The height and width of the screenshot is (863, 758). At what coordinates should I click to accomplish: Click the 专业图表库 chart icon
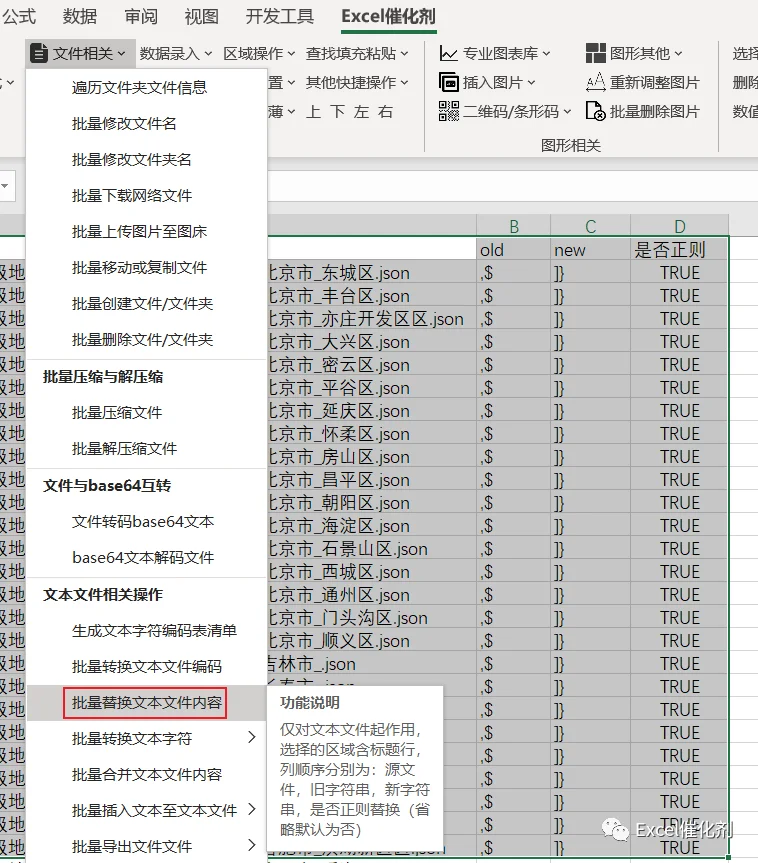448,53
